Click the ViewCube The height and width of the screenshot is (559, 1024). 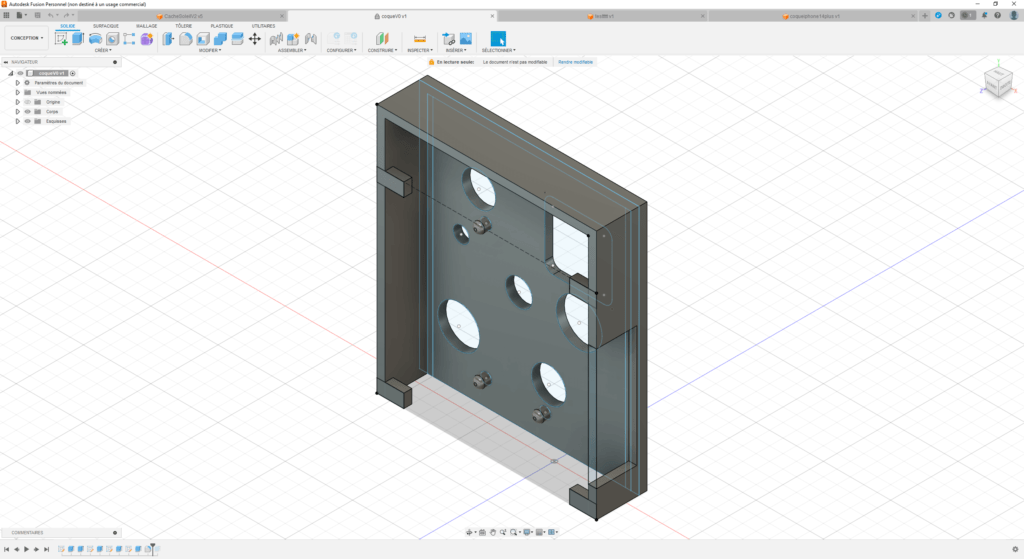click(x=999, y=83)
